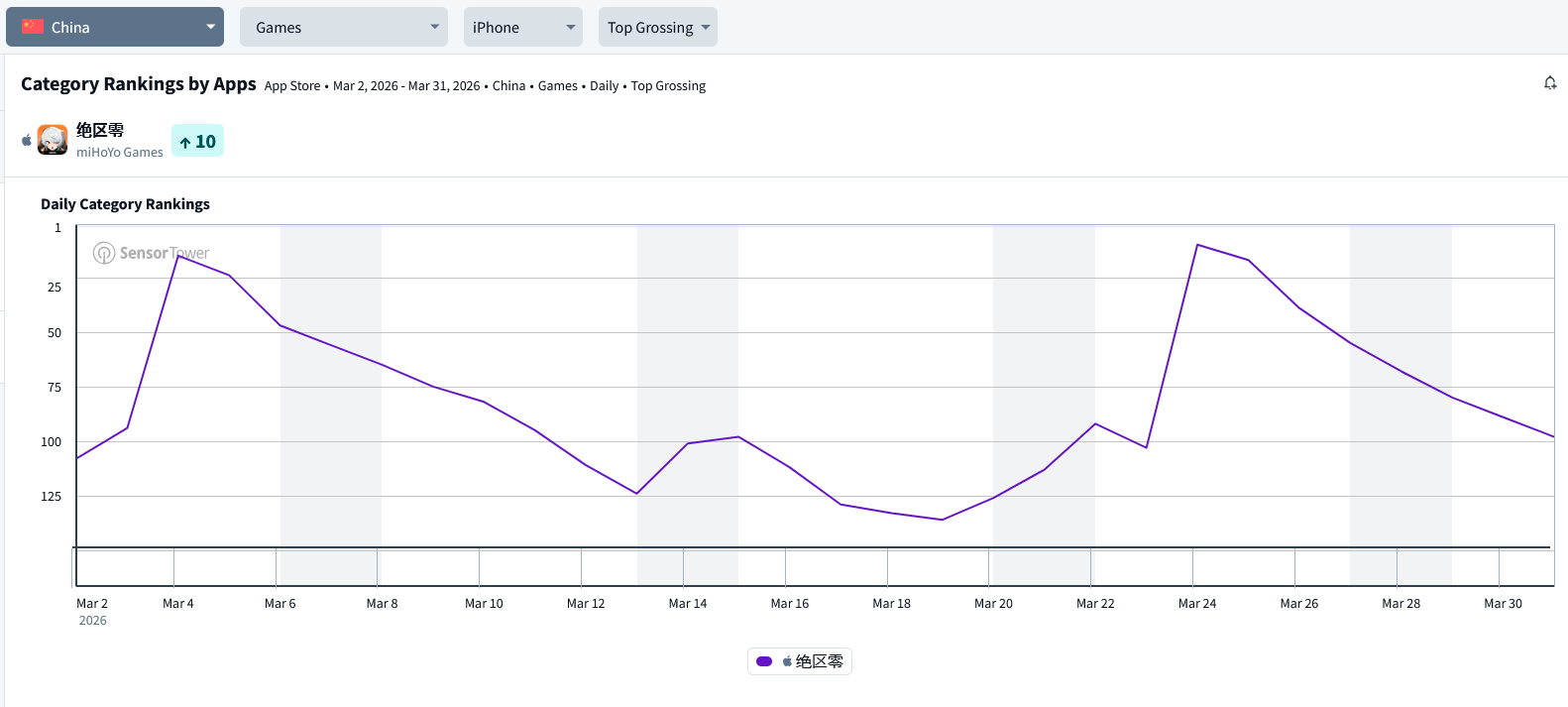Toggle the 绝区零 legend series
Image resolution: width=1568 pixels, height=707 pixels.
[800, 661]
